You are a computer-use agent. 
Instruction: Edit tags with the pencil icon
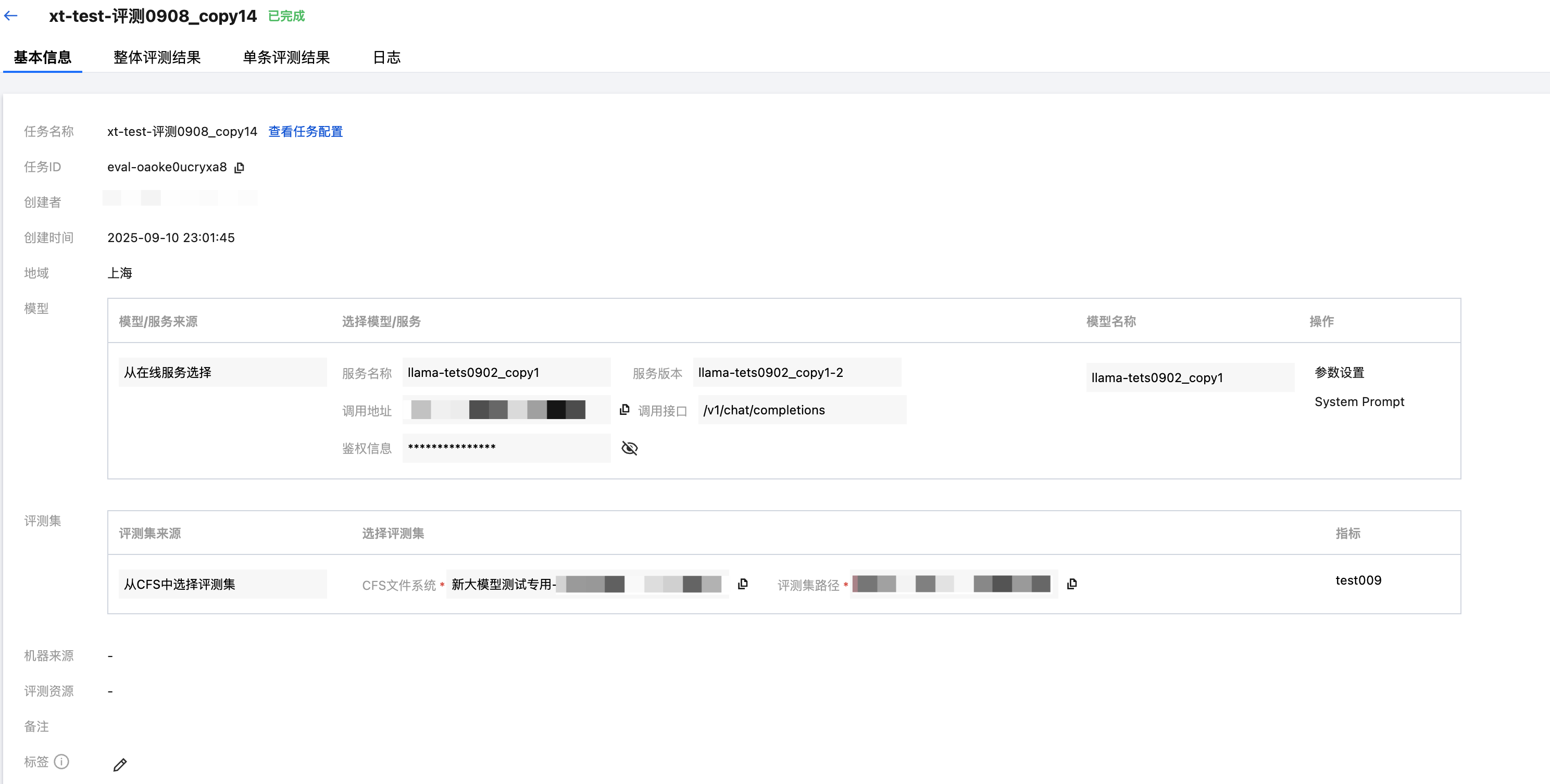[x=120, y=765]
